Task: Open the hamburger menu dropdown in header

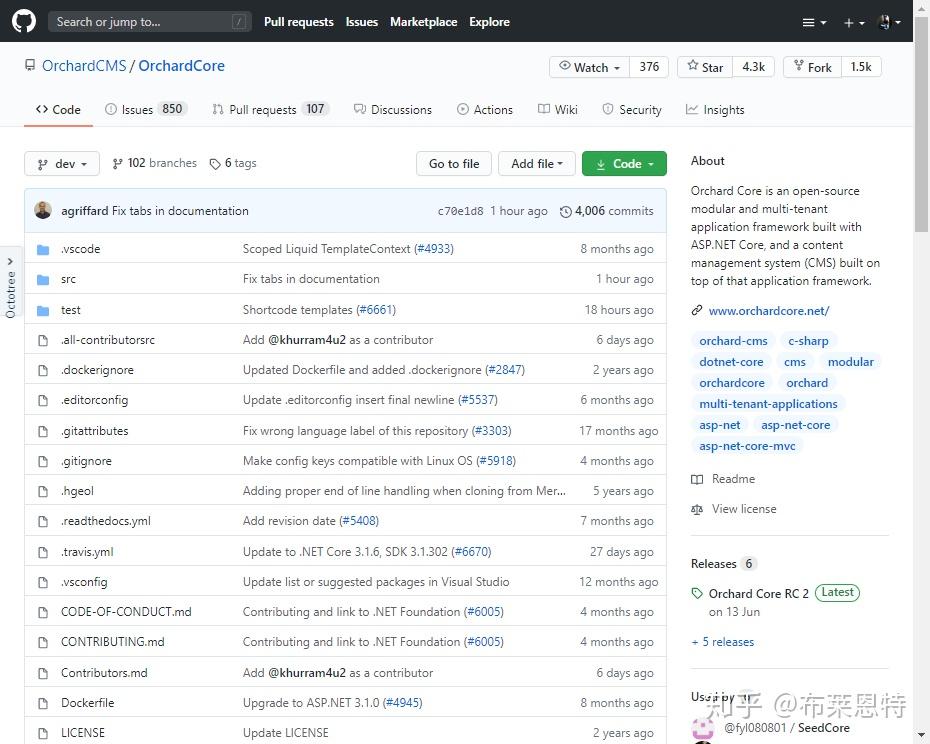Action: tap(814, 23)
